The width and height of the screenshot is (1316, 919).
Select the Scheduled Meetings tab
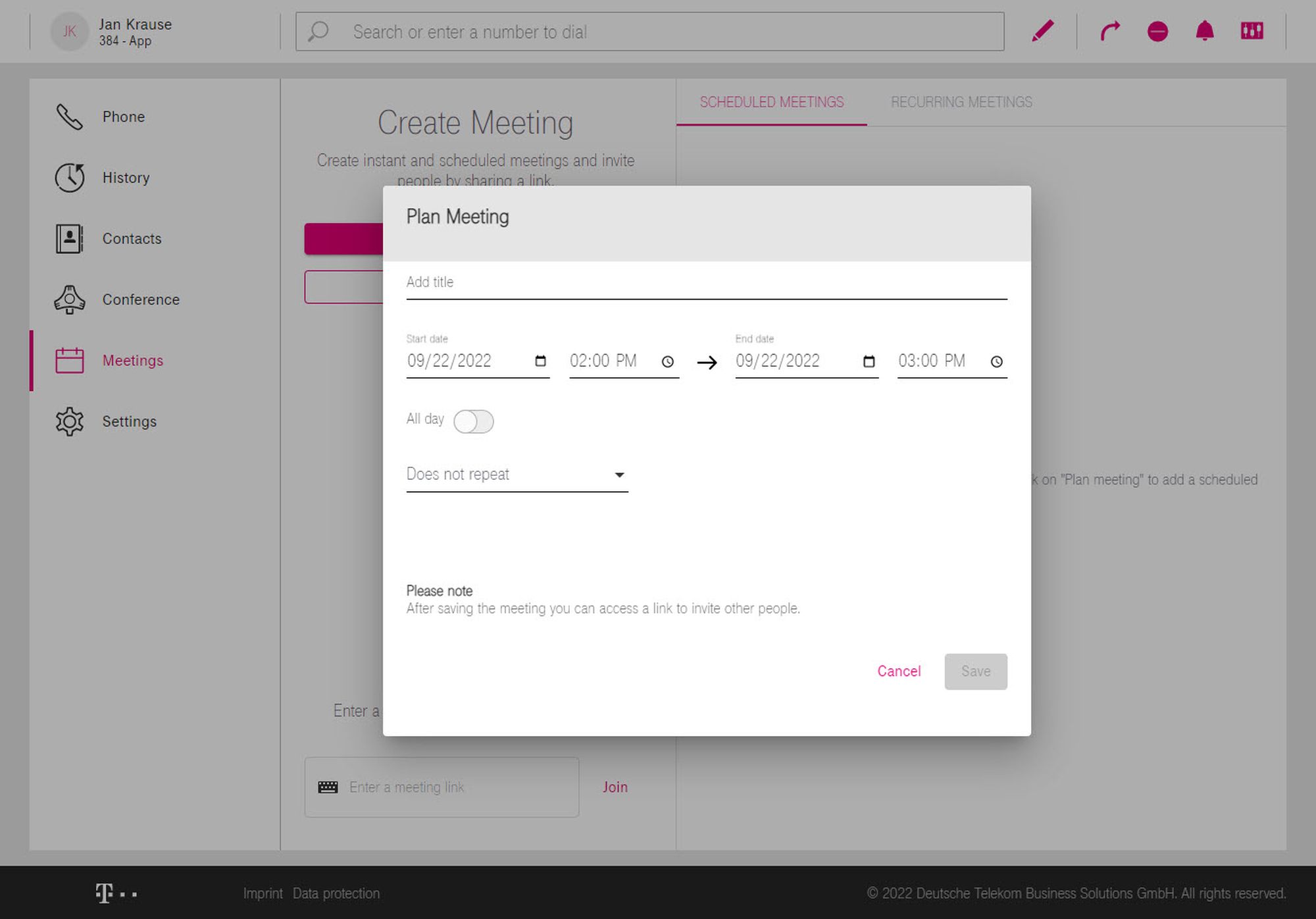click(771, 102)
